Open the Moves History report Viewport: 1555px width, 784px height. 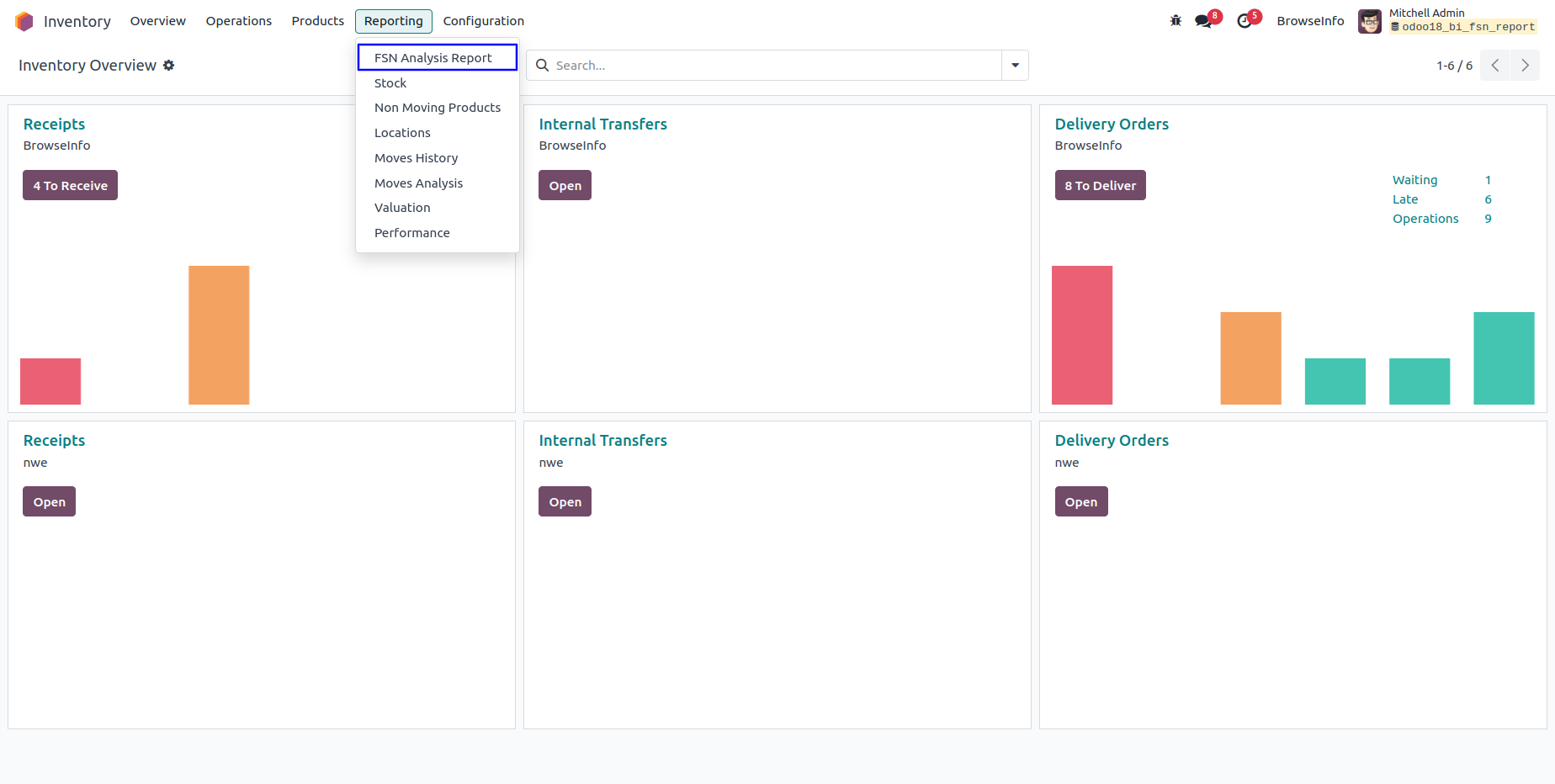pyautogui.click(x=417, y=158)
